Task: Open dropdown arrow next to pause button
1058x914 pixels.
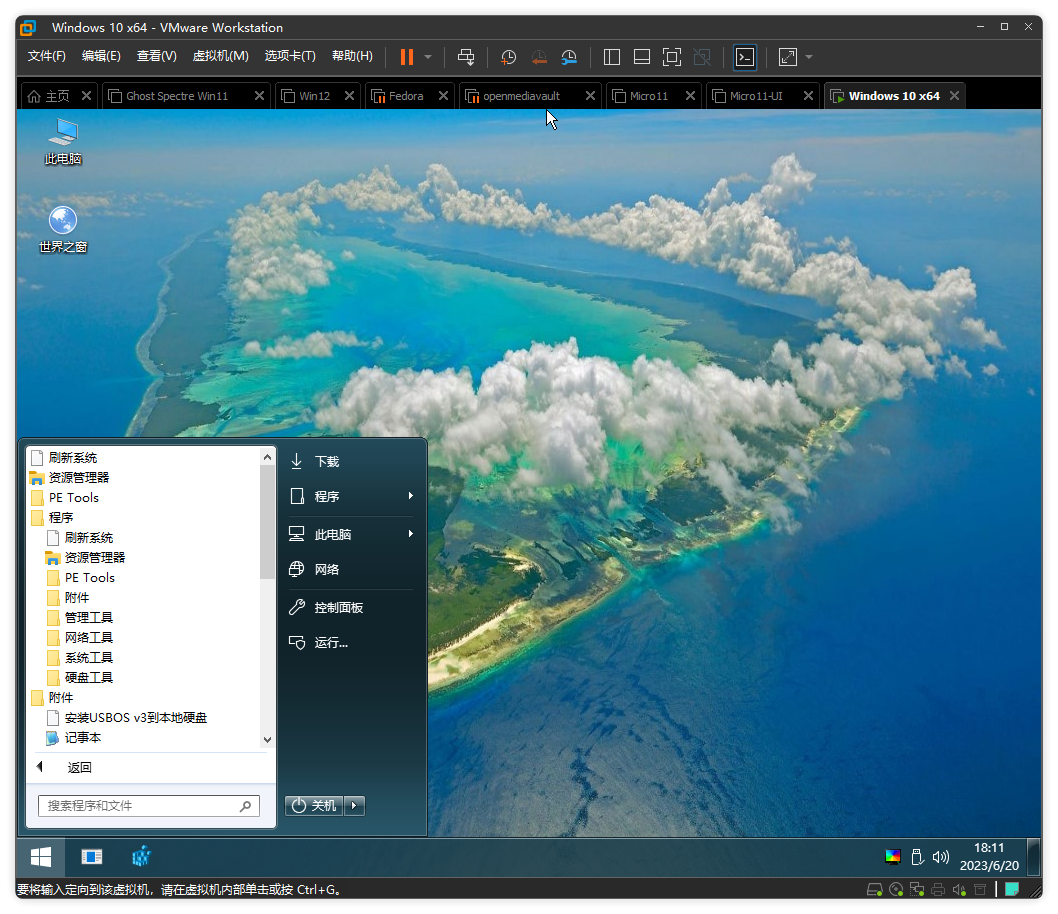Action: tap(428, 57)
